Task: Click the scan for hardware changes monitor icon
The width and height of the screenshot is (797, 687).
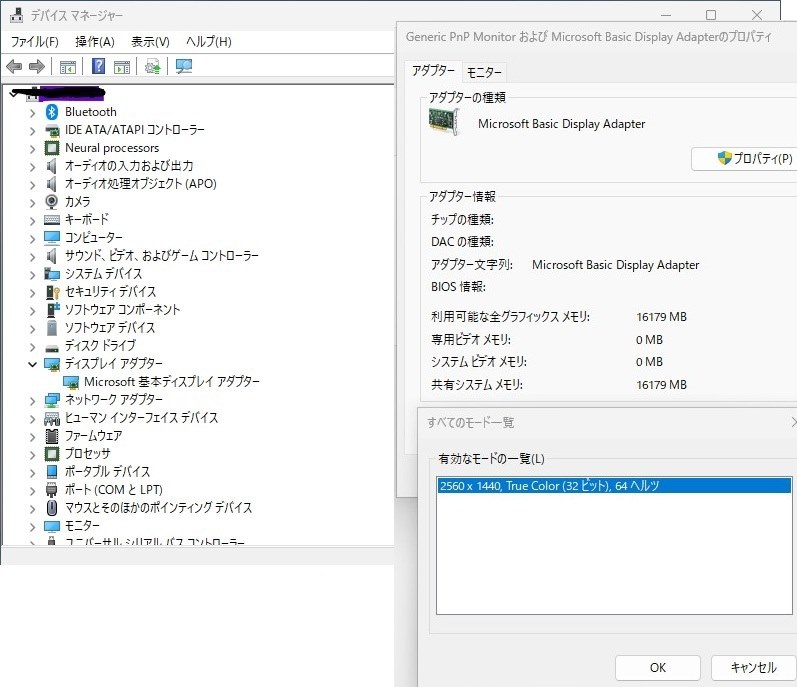Action: [183, 66]
